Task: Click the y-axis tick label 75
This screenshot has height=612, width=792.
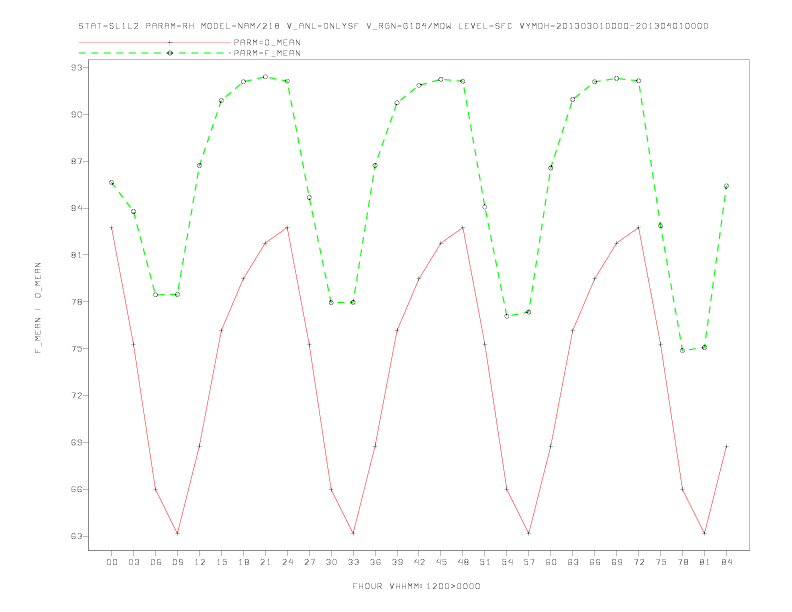Action: click(x=77, y=349)
